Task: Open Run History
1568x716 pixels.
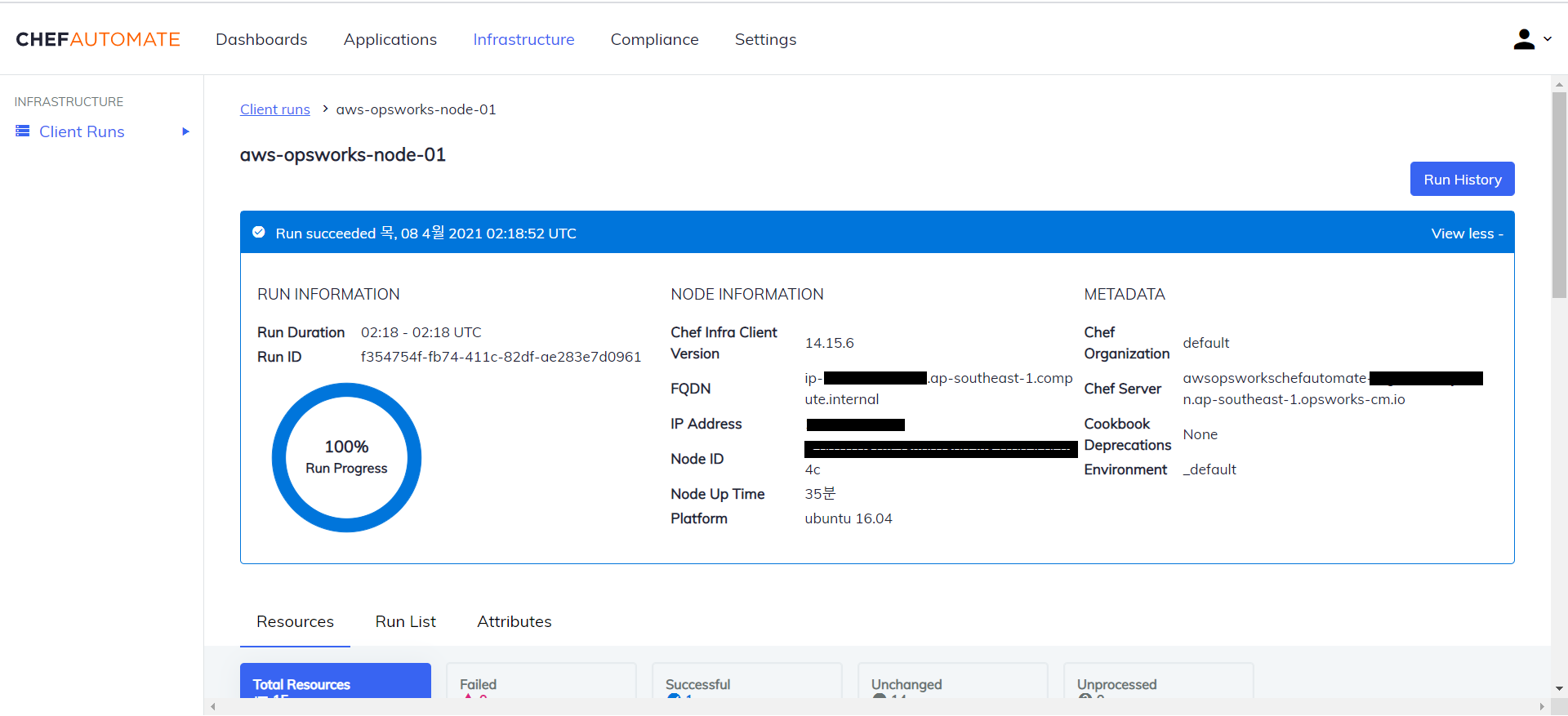Action: (1462, 179)
